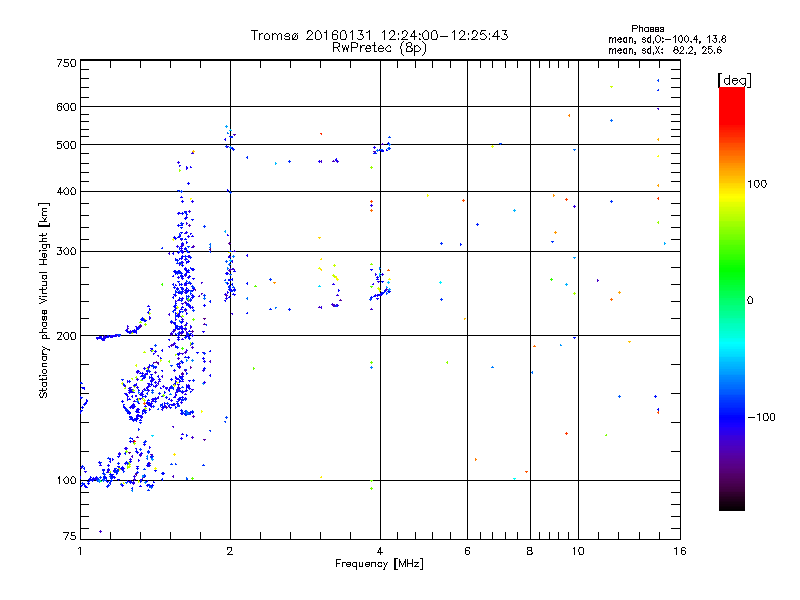Click the x-axis tick label "2"

click(230, 551)
